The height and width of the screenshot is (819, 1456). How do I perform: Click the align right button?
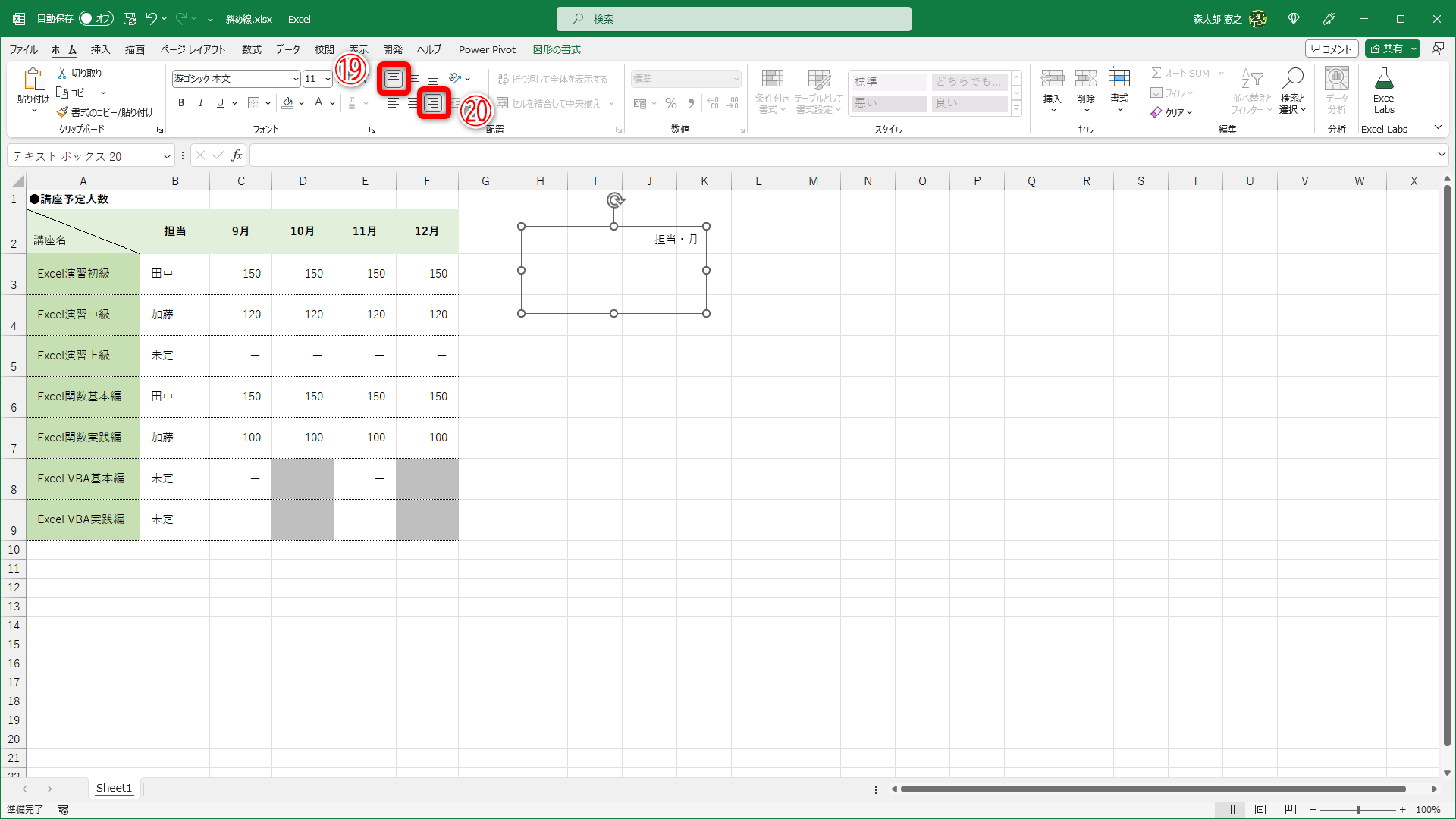433,103
